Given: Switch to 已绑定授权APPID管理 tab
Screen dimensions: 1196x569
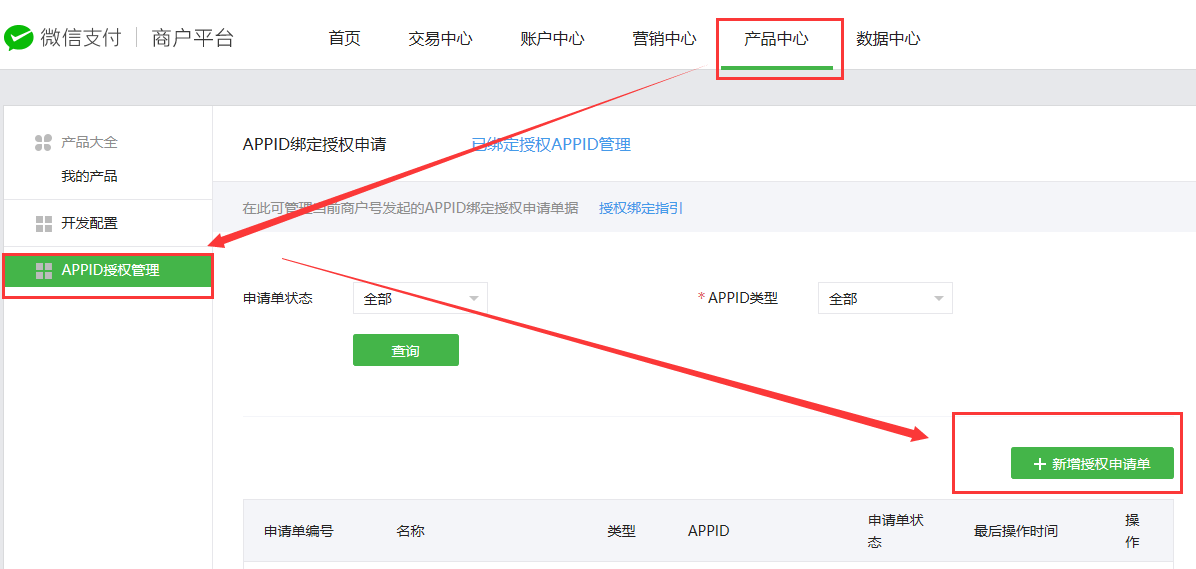Looking at the screenshot, I should (x=551, y=145).
